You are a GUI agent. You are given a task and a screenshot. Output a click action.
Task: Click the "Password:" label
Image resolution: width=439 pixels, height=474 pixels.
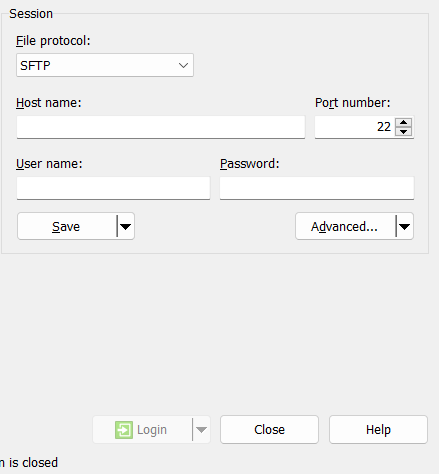pyautogui.click(x=250, y=164)
